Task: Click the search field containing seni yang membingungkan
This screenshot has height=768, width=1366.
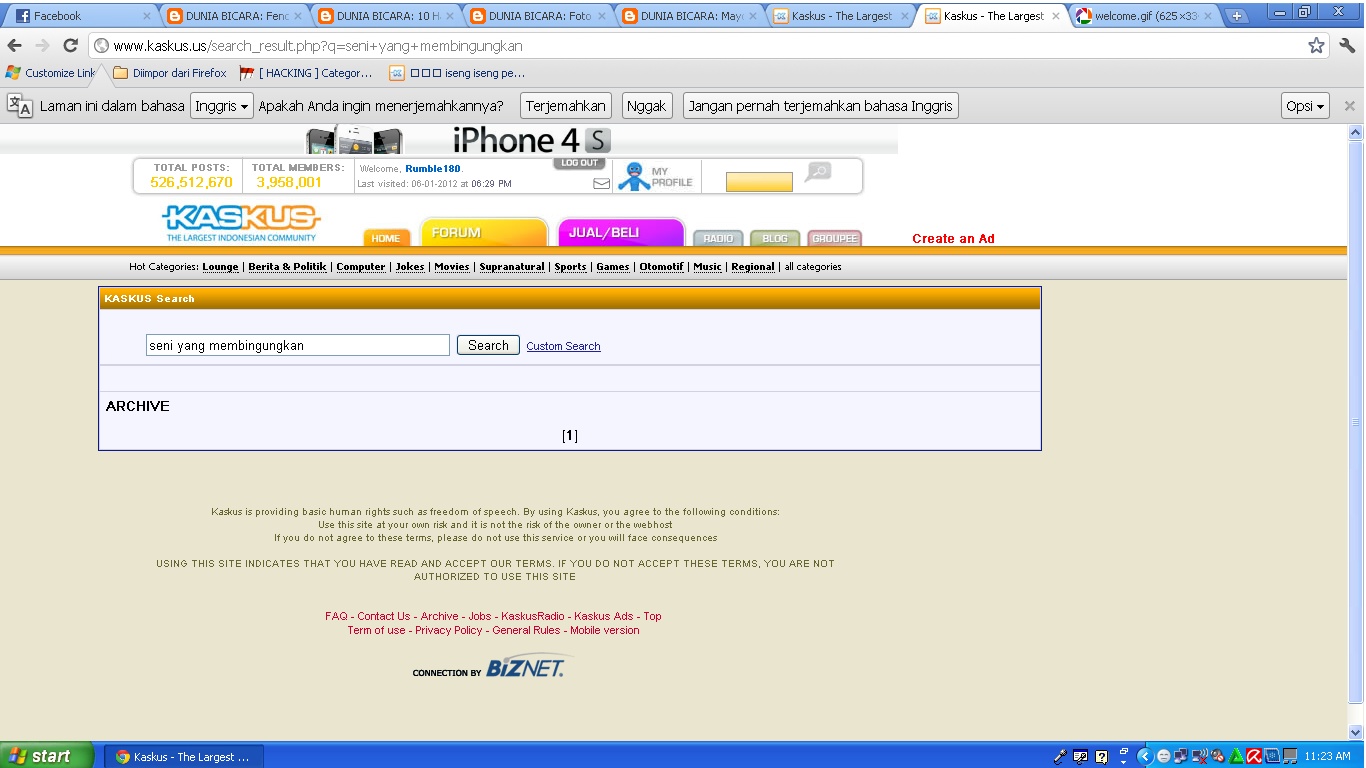Action: click(298, 345)
